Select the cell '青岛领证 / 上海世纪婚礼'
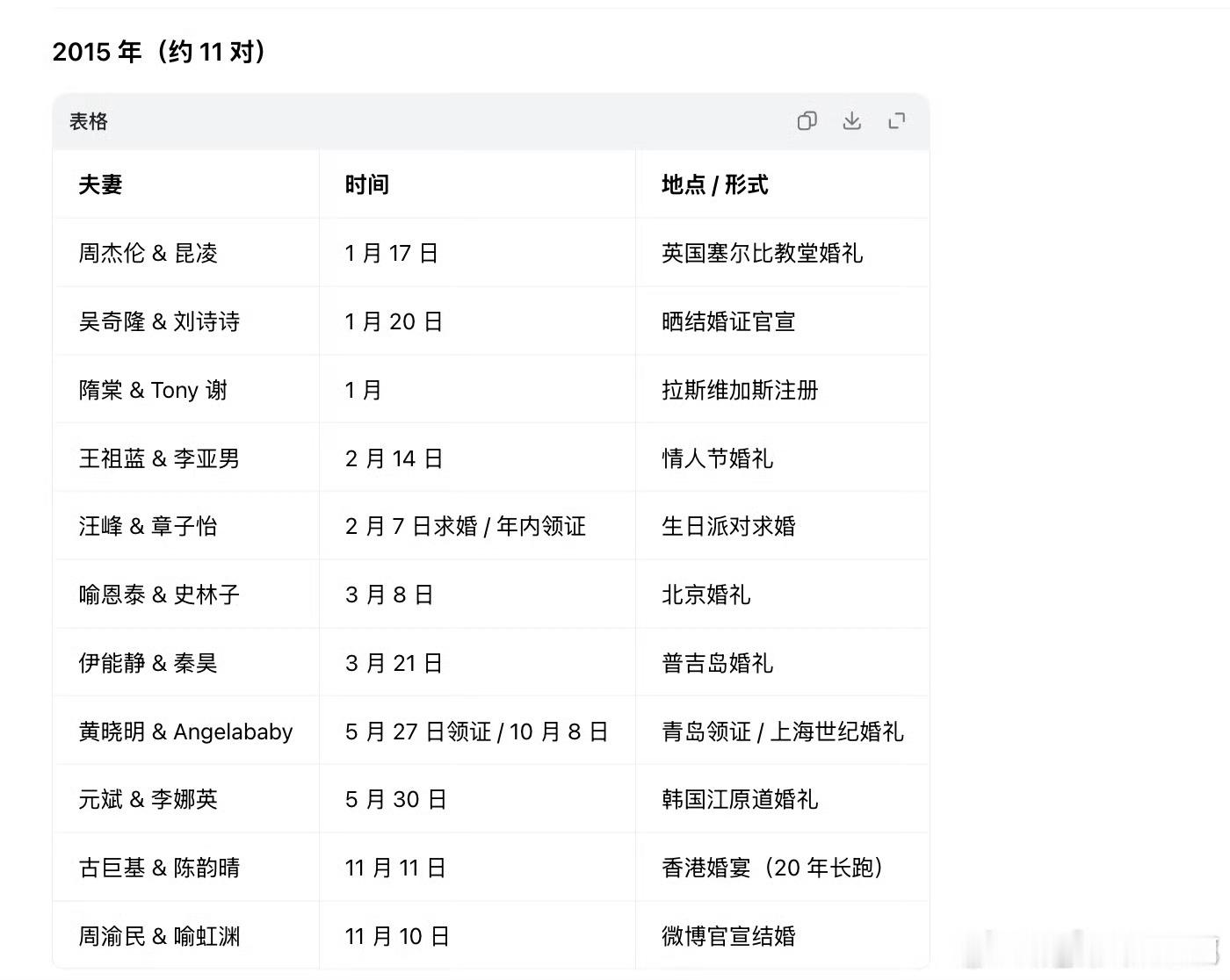The image size is (1230, 980). pyautogui.click(x=782, y=731)
